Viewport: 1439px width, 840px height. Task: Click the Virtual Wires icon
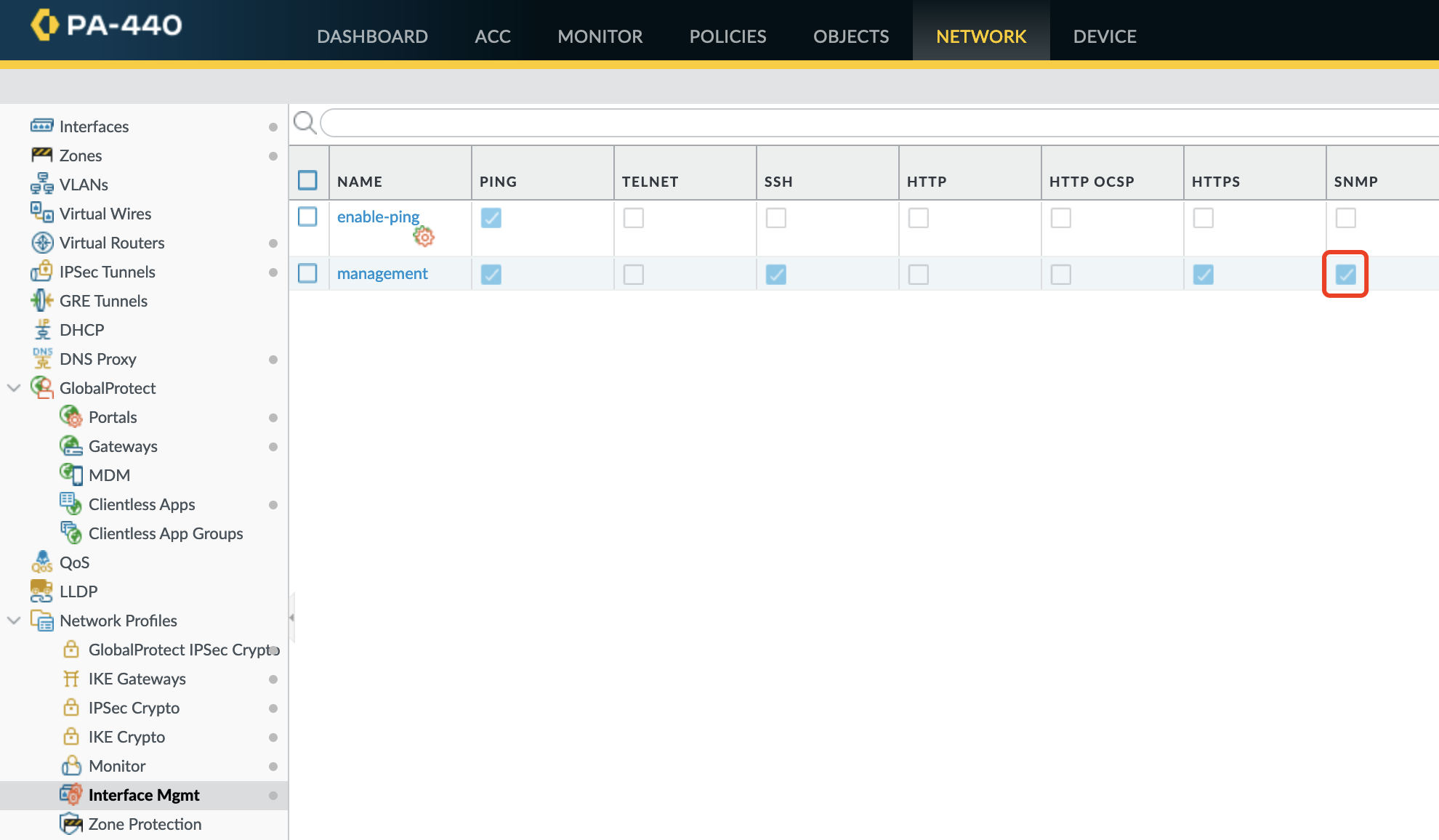click(x=42, y=213)
